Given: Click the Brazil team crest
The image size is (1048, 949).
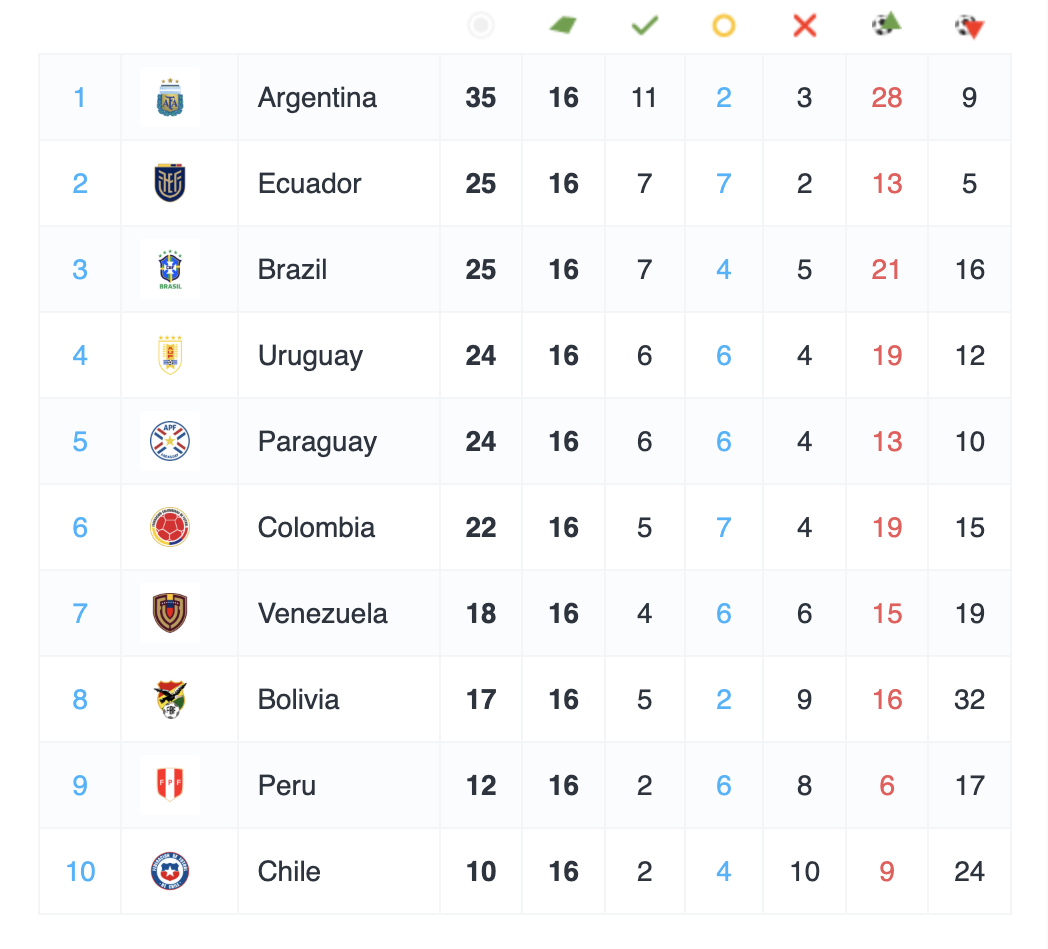Looking at the screenshot, I should click(170, 270).
